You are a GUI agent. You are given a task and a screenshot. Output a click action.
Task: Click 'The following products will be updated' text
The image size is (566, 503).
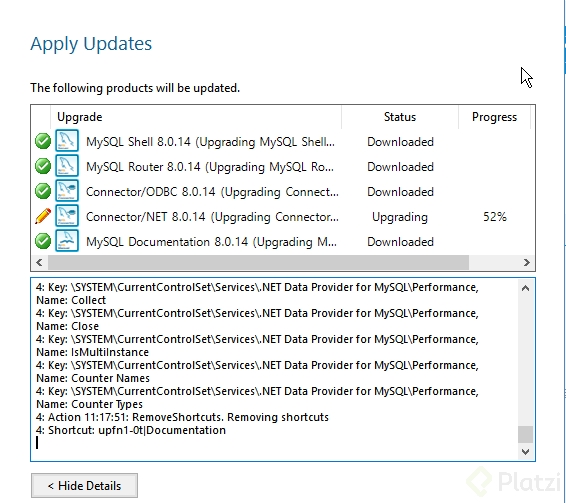[135, 88]
